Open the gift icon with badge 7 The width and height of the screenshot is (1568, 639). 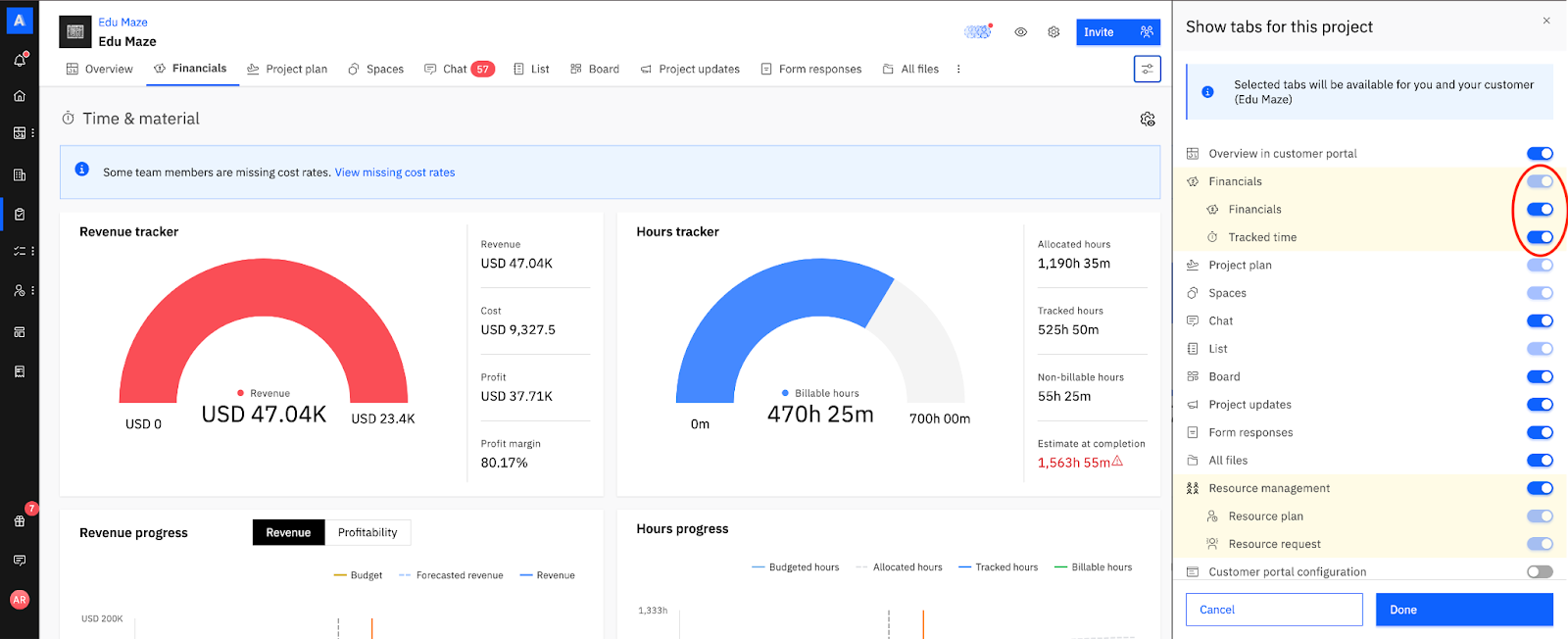[20, 520]
